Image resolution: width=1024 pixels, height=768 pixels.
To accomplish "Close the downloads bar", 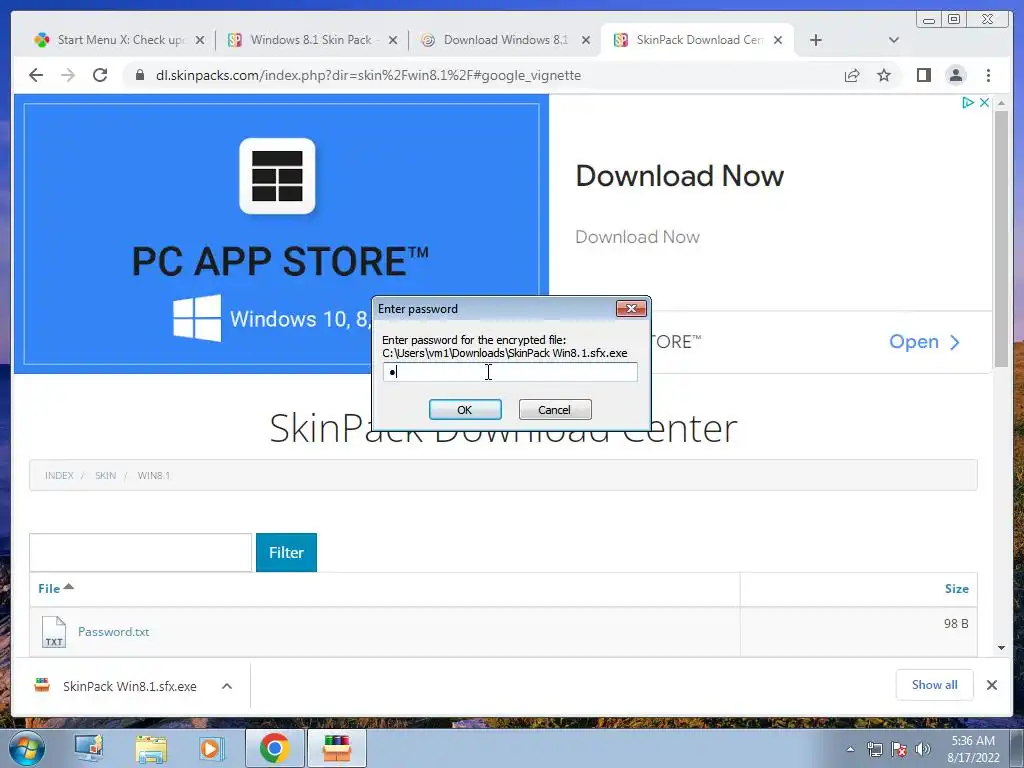I will pos(991,685).
